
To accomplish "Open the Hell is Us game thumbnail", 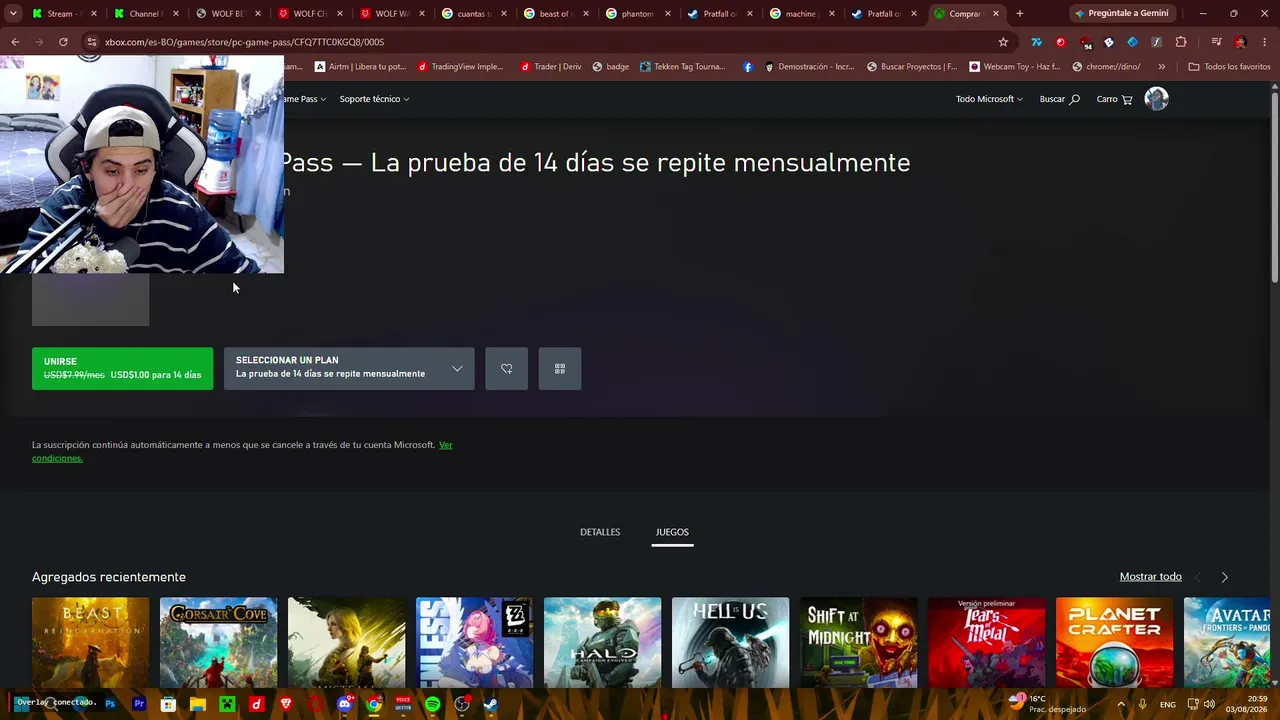I will (x=730, y=643).
